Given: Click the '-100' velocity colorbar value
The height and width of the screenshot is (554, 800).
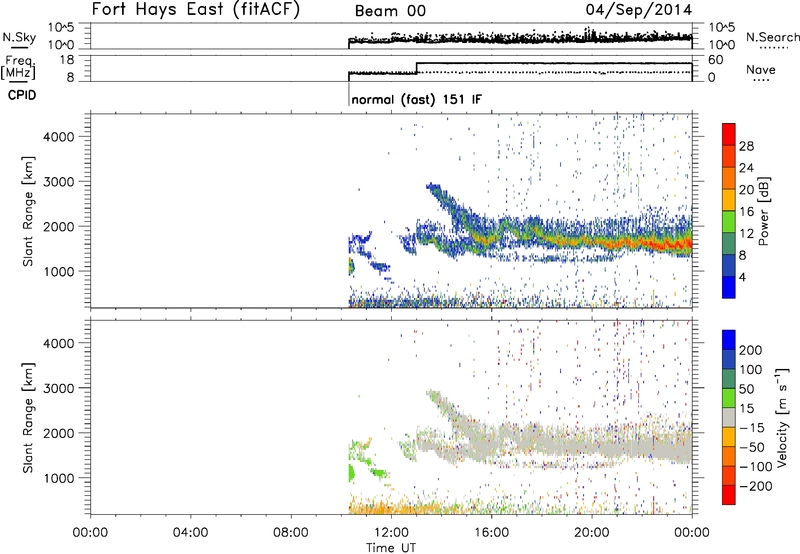Looking at the screenshot, I should click(x=755, y=467).
